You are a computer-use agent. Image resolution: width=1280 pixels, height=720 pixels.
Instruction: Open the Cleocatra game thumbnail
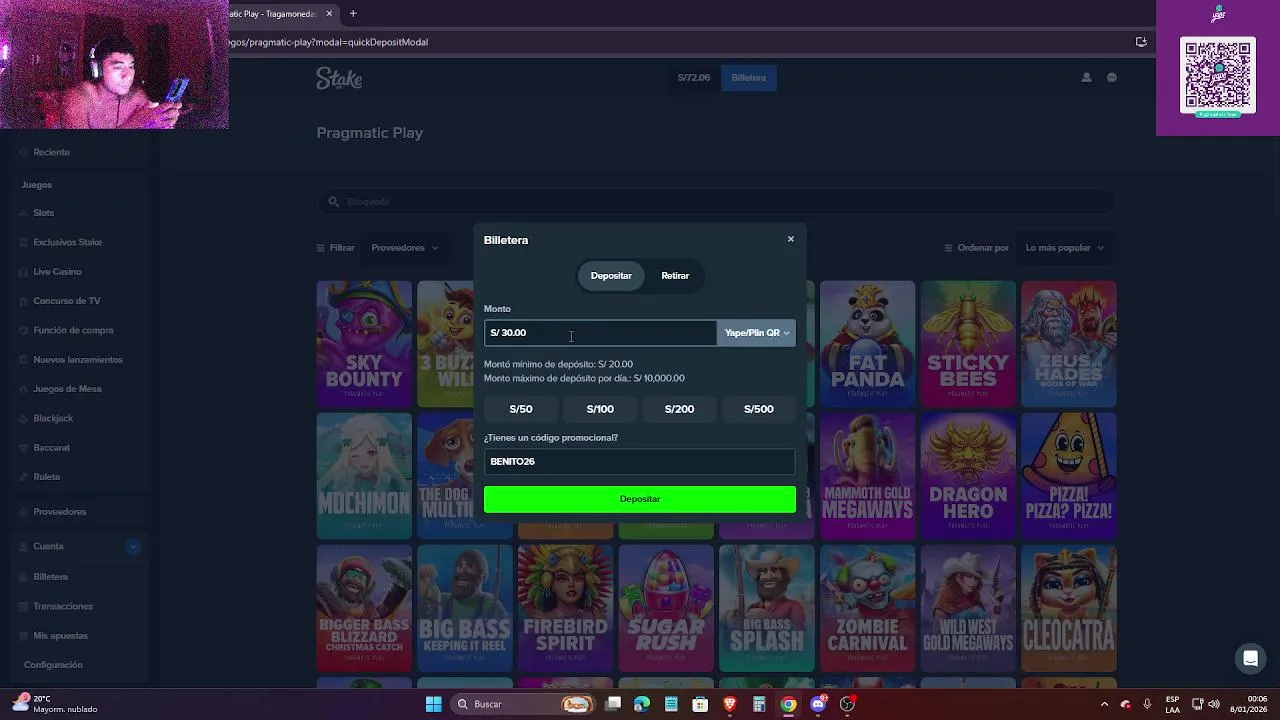(x=1068, y=608)
